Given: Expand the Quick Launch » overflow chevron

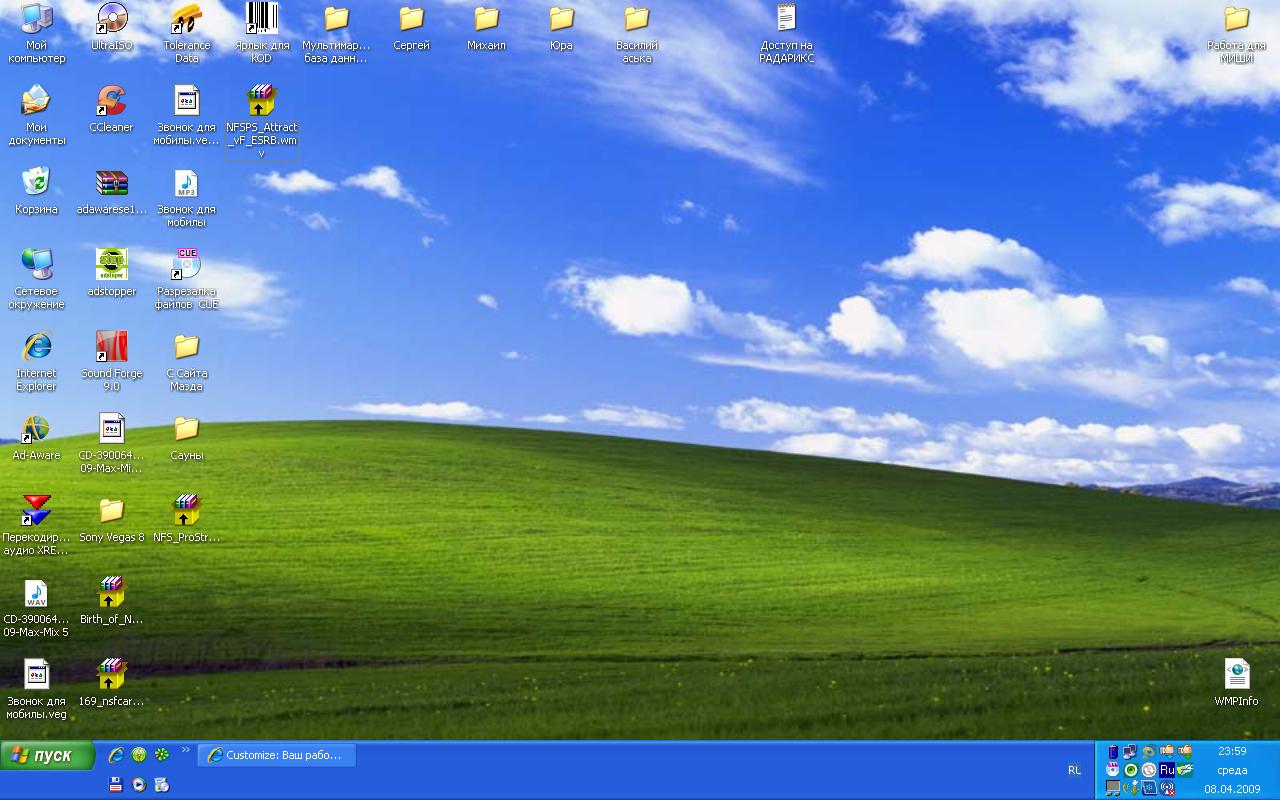Looking at the screenshot, I should pos(185,750).
